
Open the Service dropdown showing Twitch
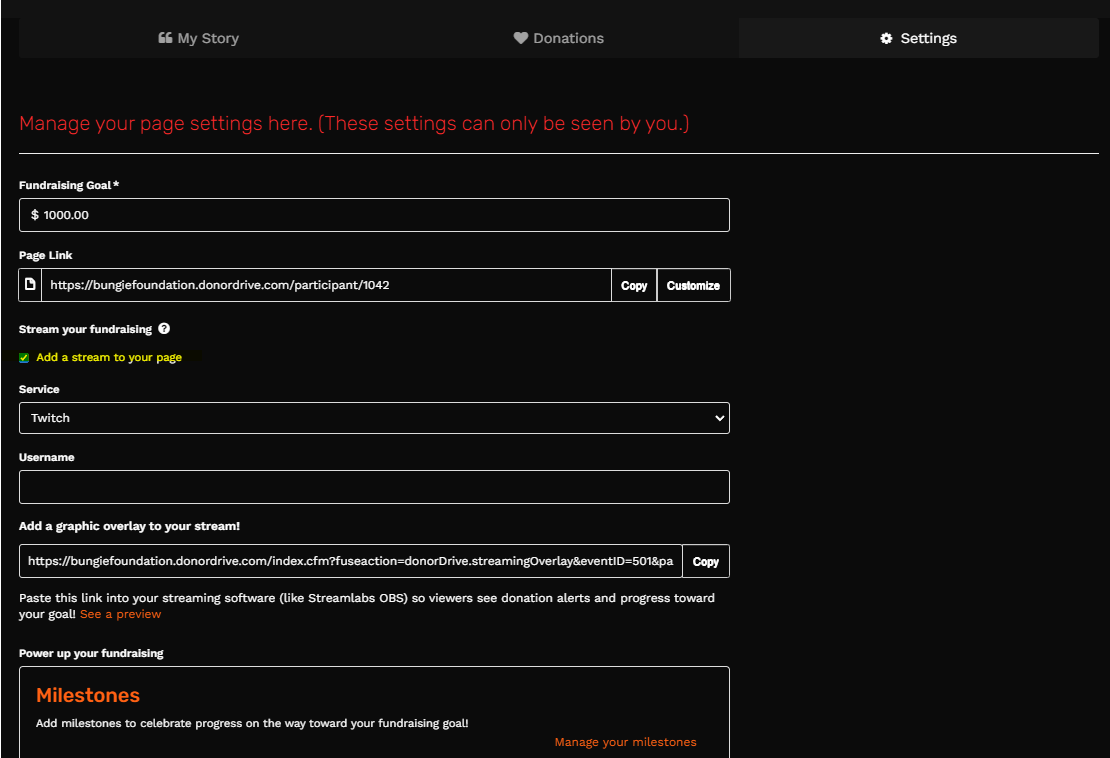pyautogui.click(x=374, y=418)
